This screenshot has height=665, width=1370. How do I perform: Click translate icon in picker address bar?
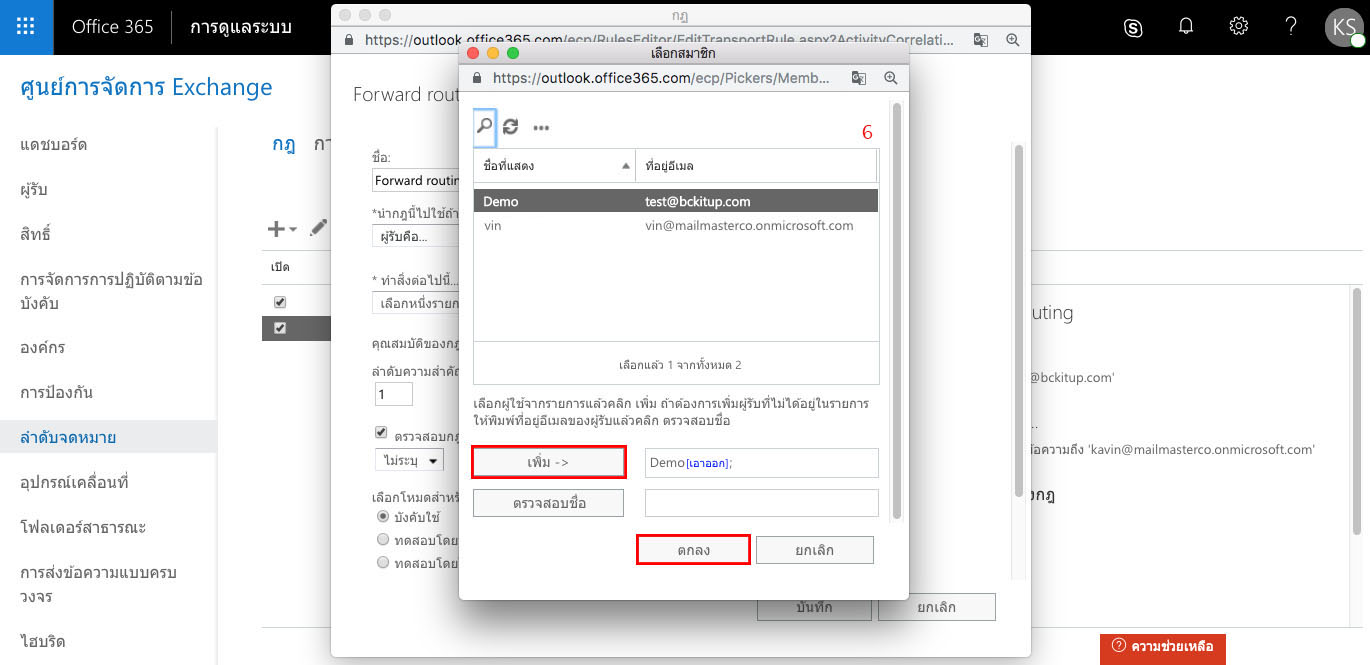pos(859,77)
